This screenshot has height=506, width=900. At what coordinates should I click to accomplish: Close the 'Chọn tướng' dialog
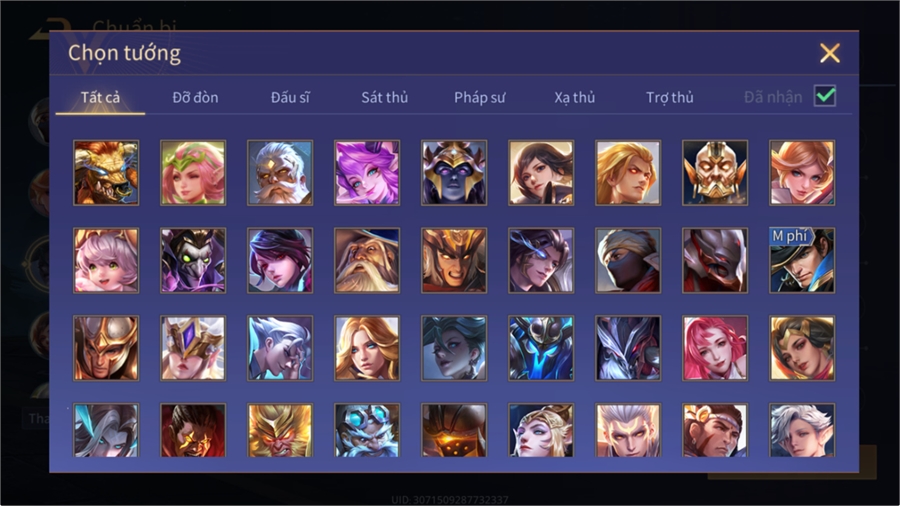[830, 53]
